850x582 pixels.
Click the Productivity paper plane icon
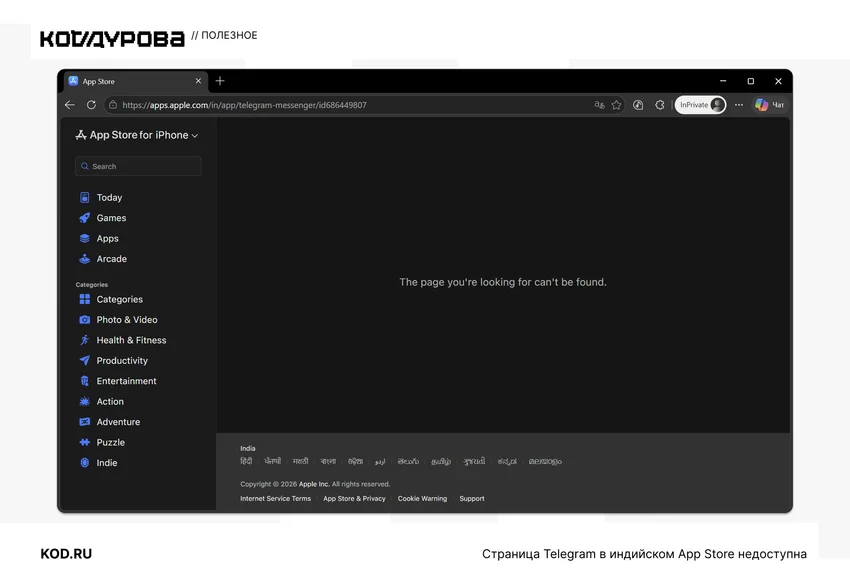click(85, 360)
